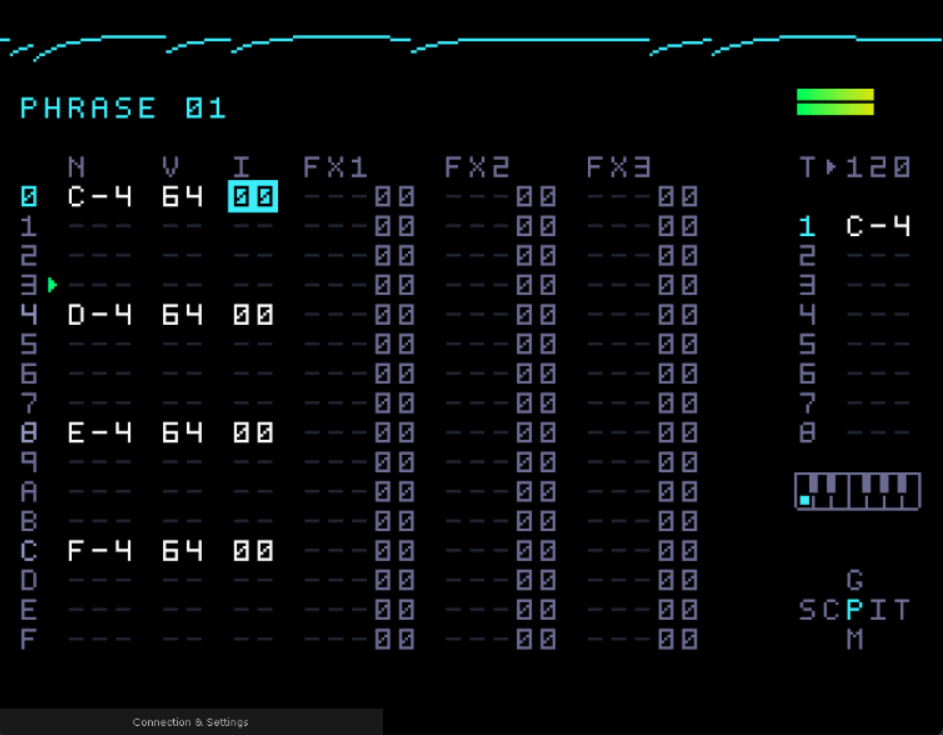
Task: Select the C-4 note in row 0
Action: pos(99,197)
